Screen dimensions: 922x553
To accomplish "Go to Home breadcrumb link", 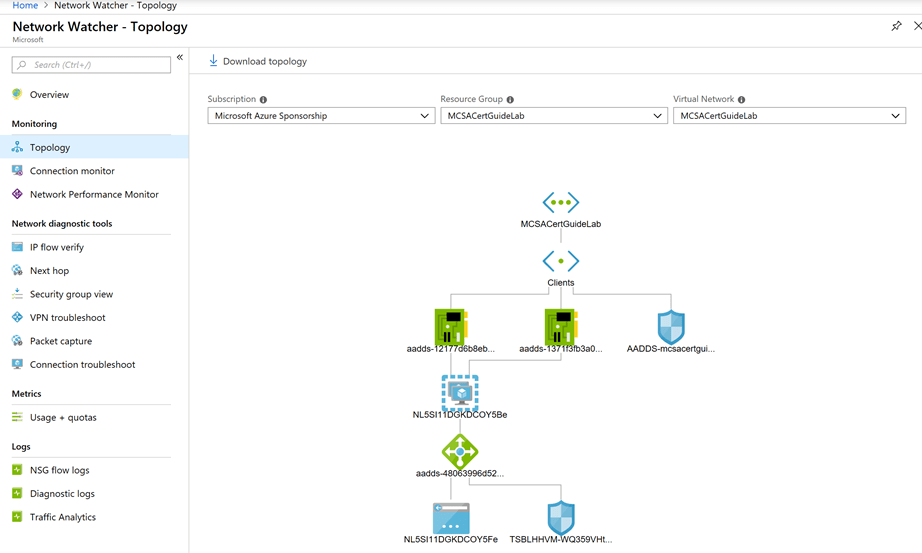I will coord(25,6).
